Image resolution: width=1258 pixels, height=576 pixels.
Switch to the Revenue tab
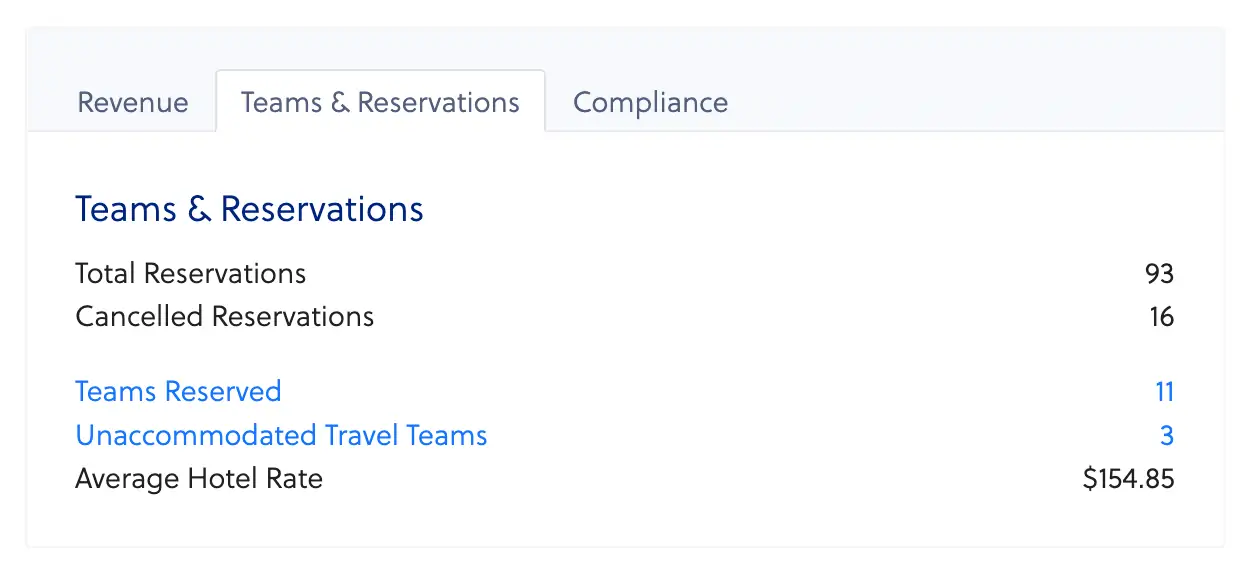133,102
